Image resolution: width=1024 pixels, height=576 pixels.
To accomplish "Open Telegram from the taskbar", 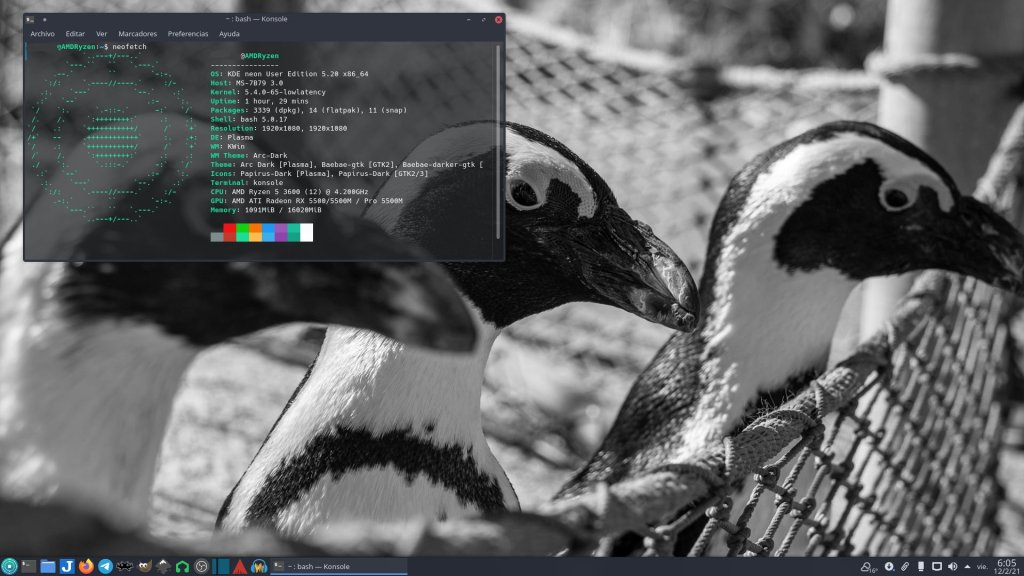I will pyautogui.click(x=105, y=566).
